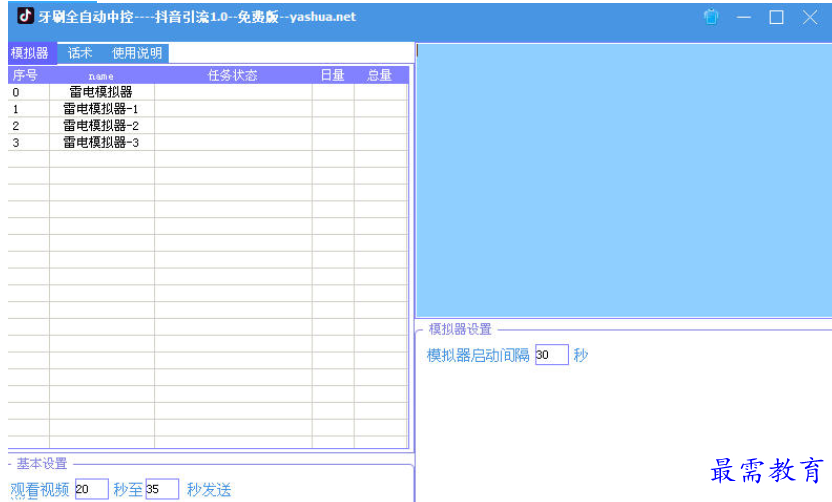Maximize the 牙刷全自动中控 window
This screenshot has width=832, height=502.
coord(776,18)
